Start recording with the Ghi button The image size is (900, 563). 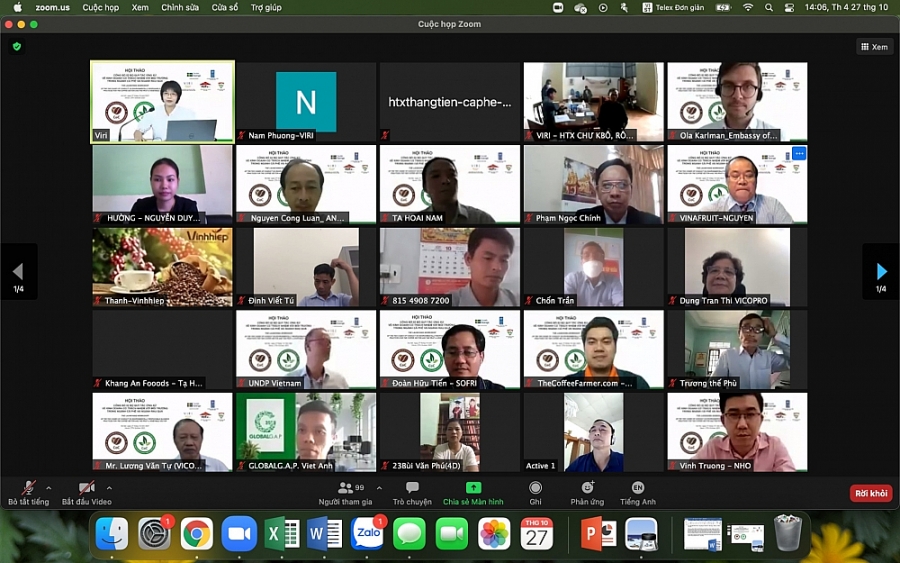[x=535, y=489]
